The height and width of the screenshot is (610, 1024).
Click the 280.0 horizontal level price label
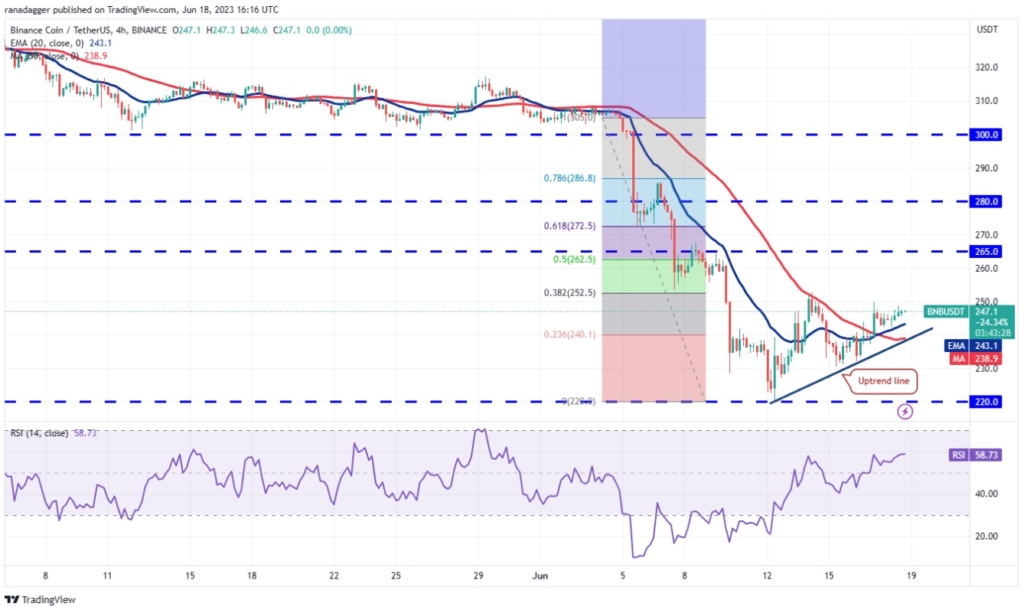[986, 201]
